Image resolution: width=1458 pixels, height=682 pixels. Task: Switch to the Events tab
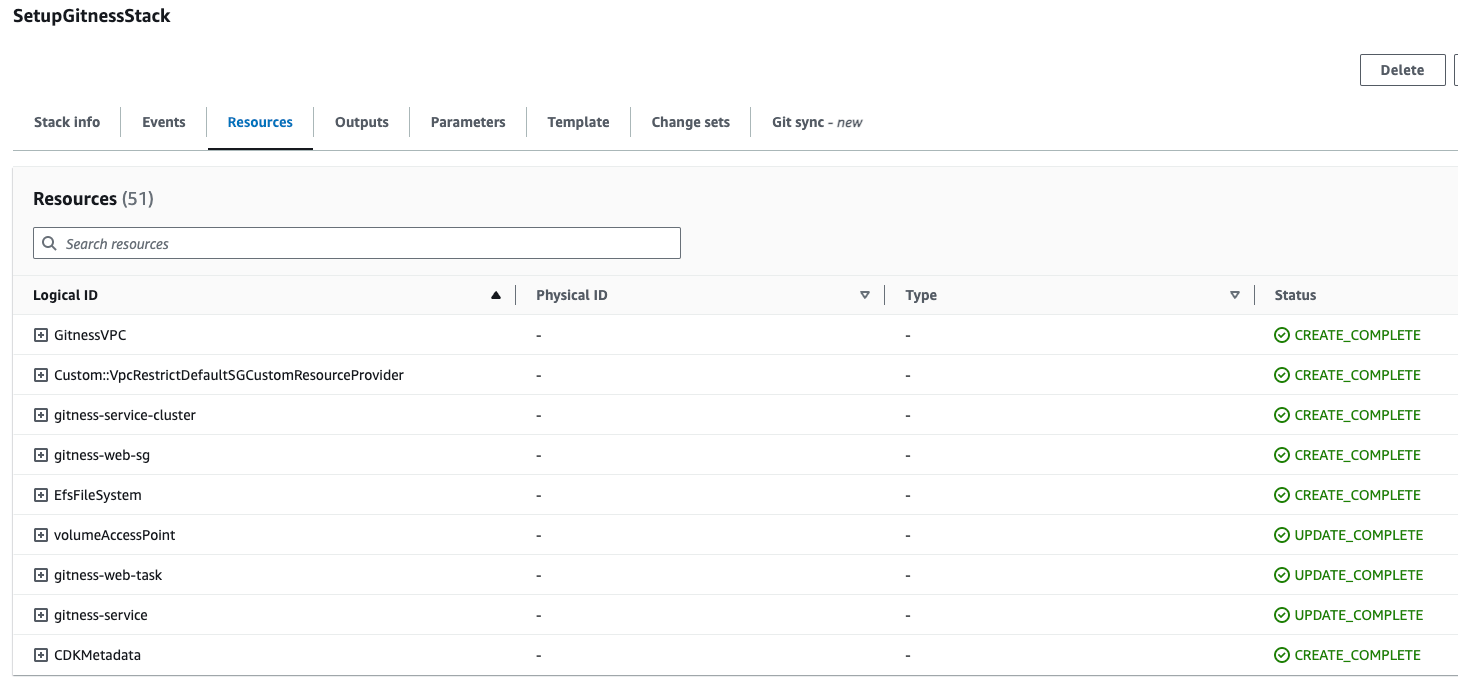pyautogui.click(x=164, y=122)
